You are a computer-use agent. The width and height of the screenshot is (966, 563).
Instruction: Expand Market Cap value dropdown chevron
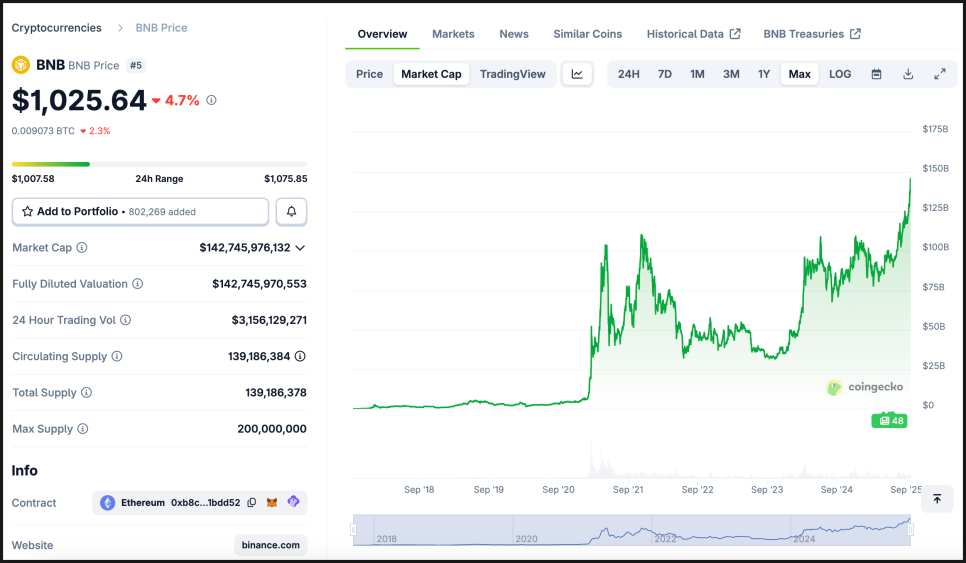pos(300,248)
